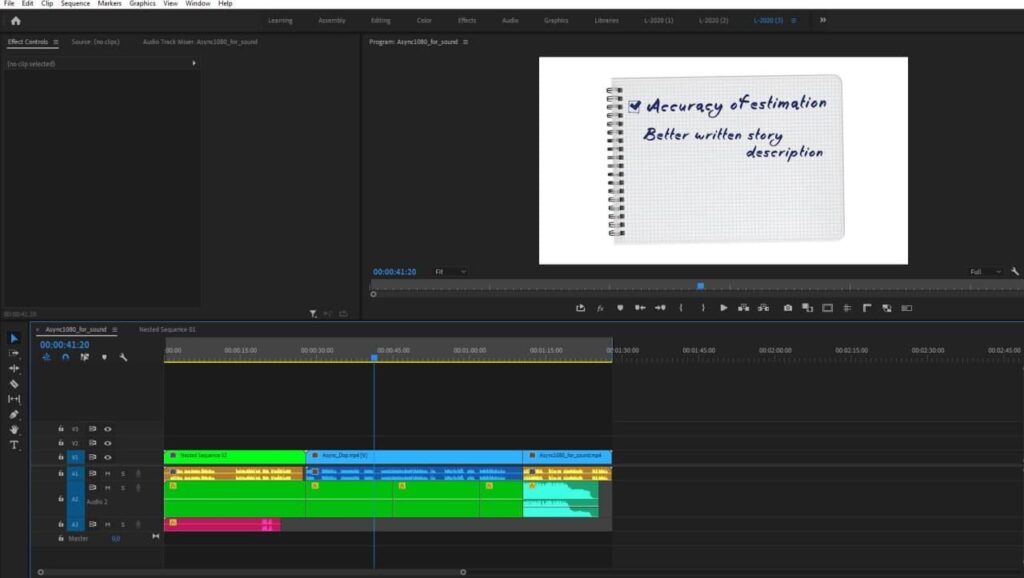This screenshot has width=1024, height=578.
Task: Switch to the Color workspace
Action: [x=424, y=20]
